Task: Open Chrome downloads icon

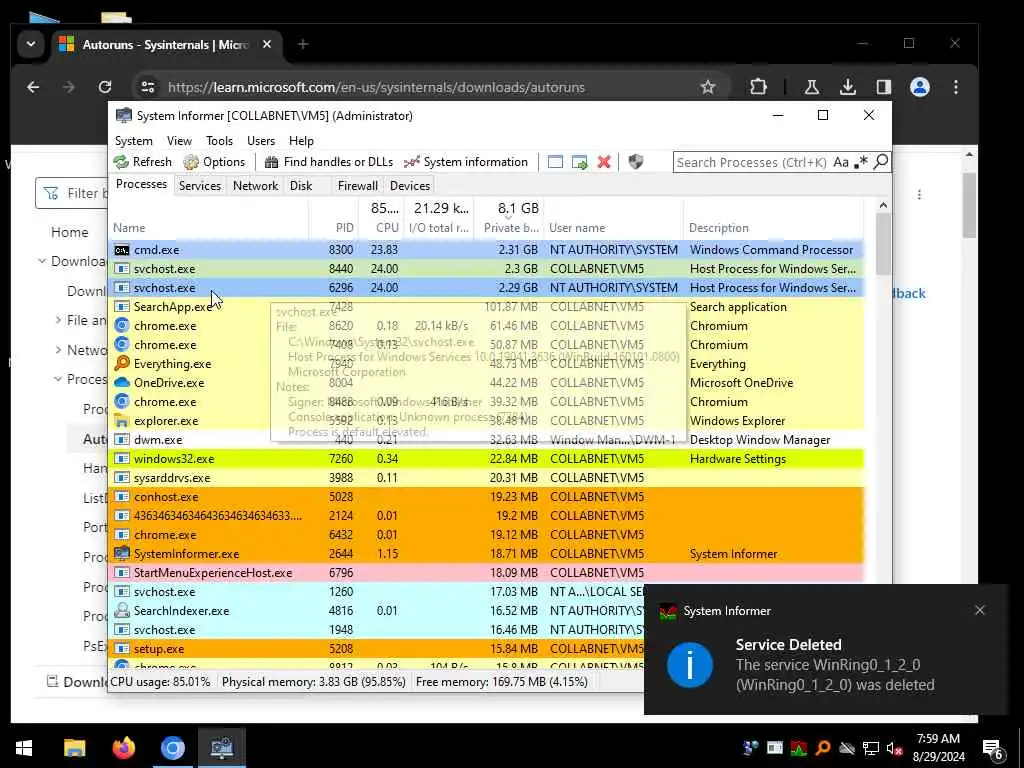Action: (x=848, y=87)
